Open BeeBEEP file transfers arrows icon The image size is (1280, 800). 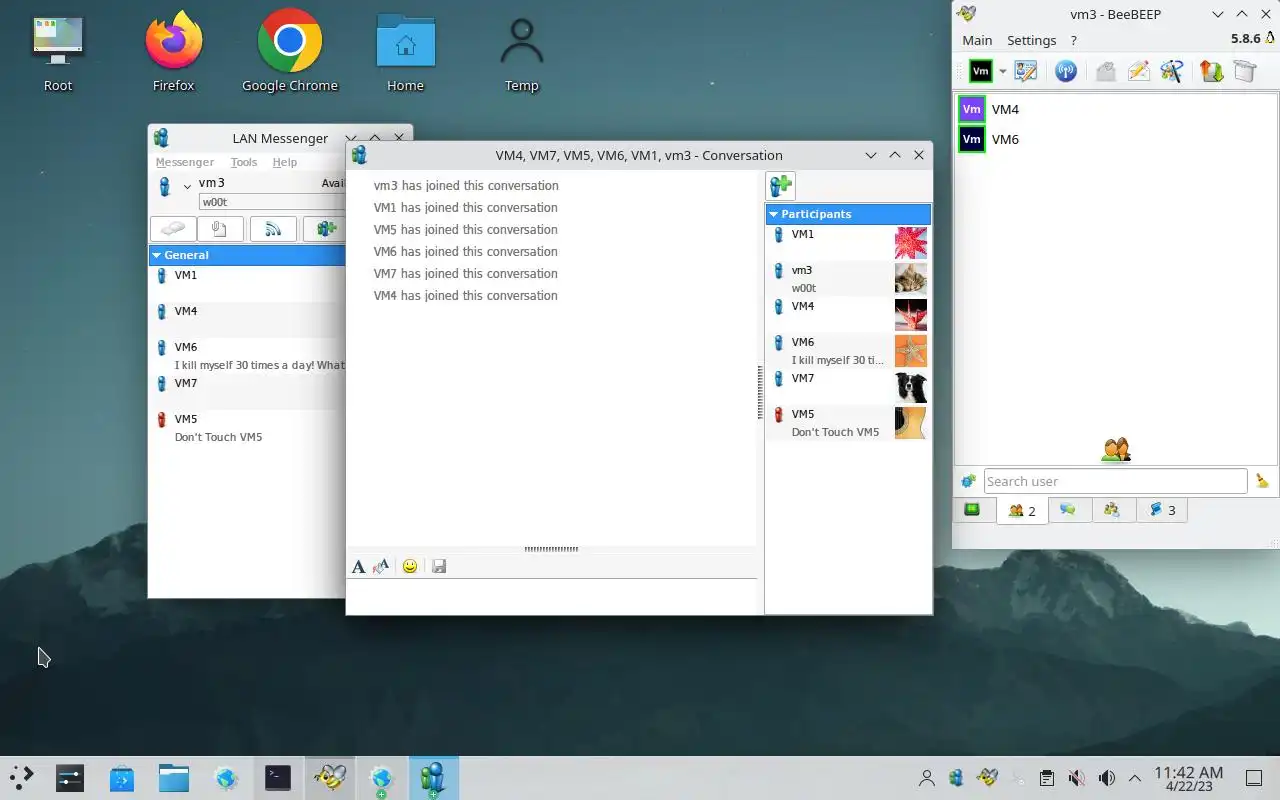click(x=1212, y=71)
